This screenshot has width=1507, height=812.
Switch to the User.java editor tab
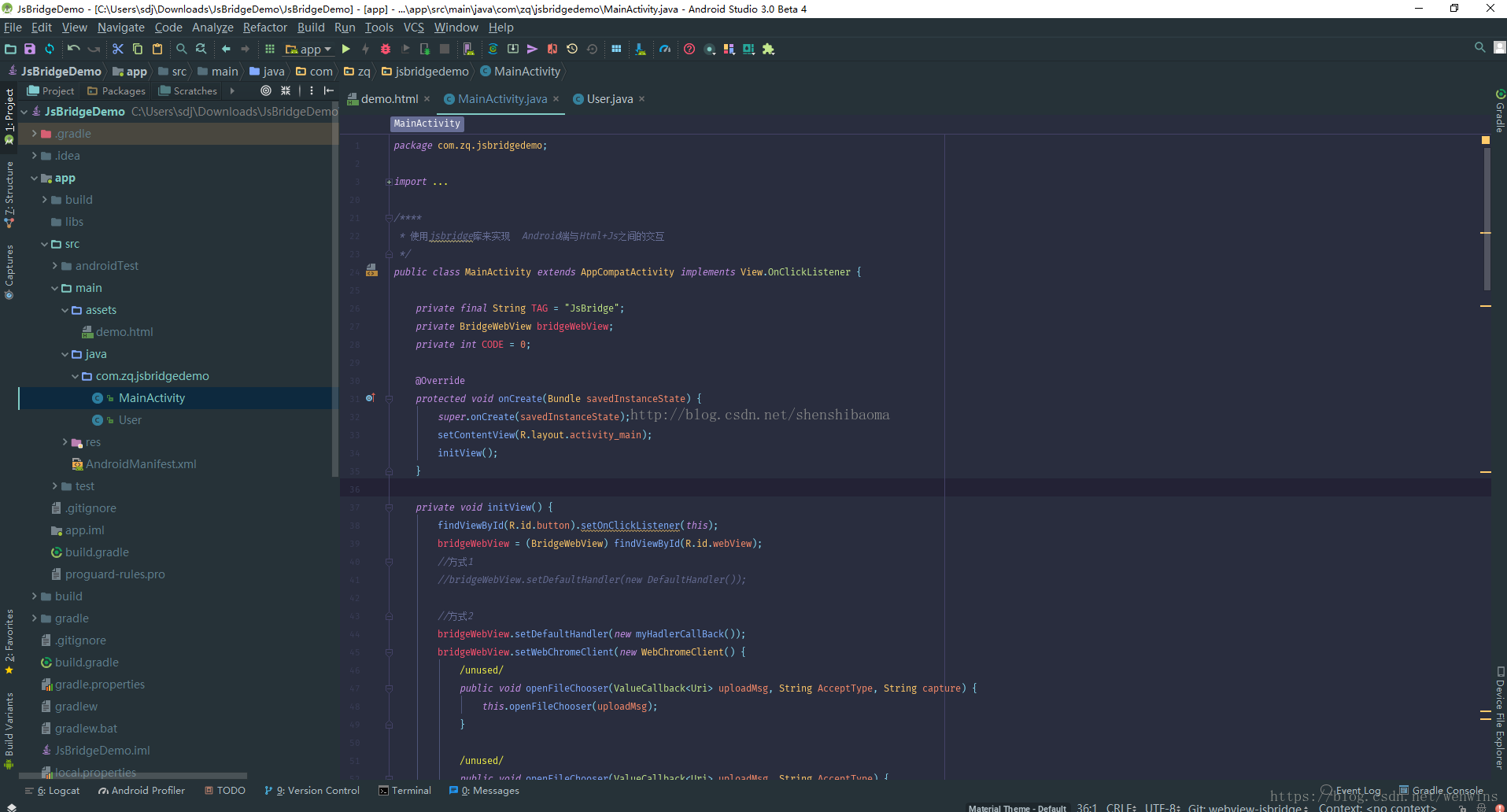(x=609, y=99)
